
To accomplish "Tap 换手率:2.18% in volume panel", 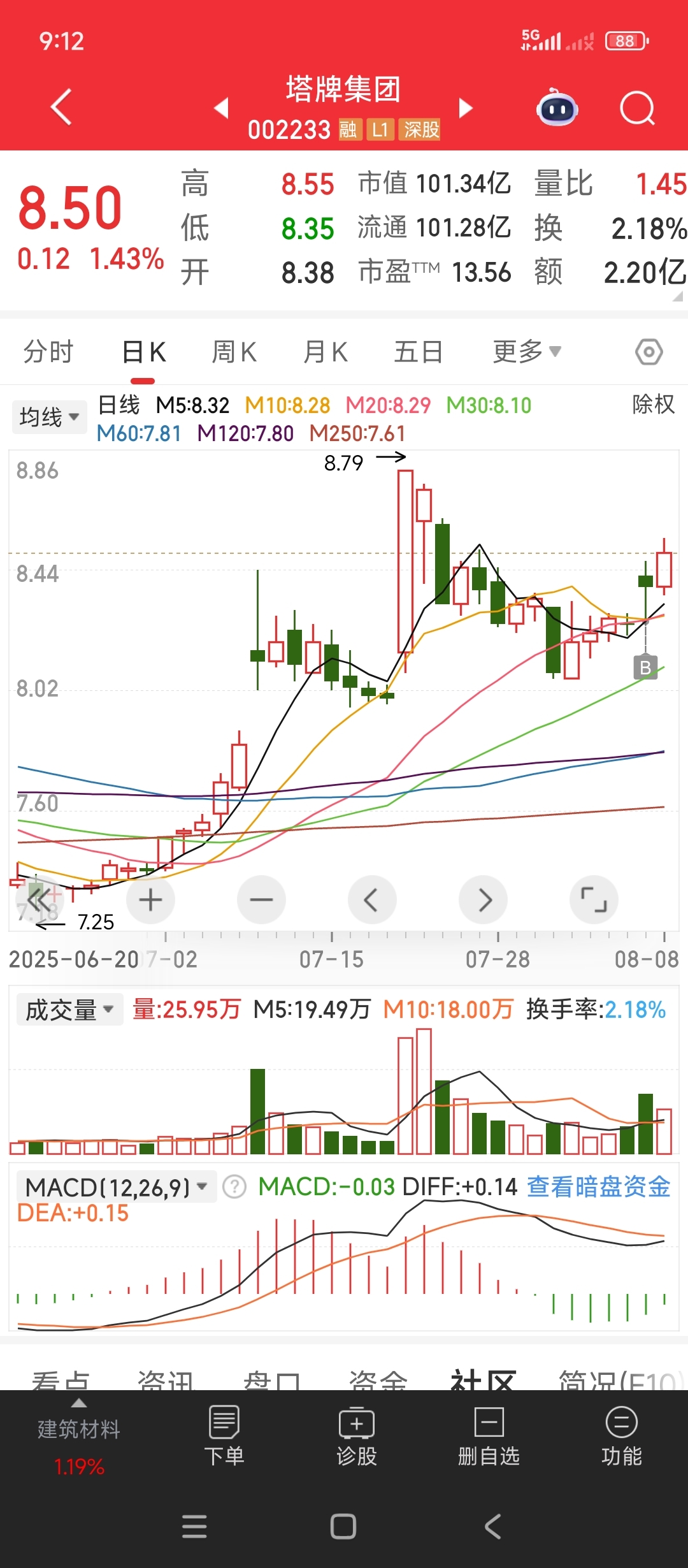I will point(596,1010).
